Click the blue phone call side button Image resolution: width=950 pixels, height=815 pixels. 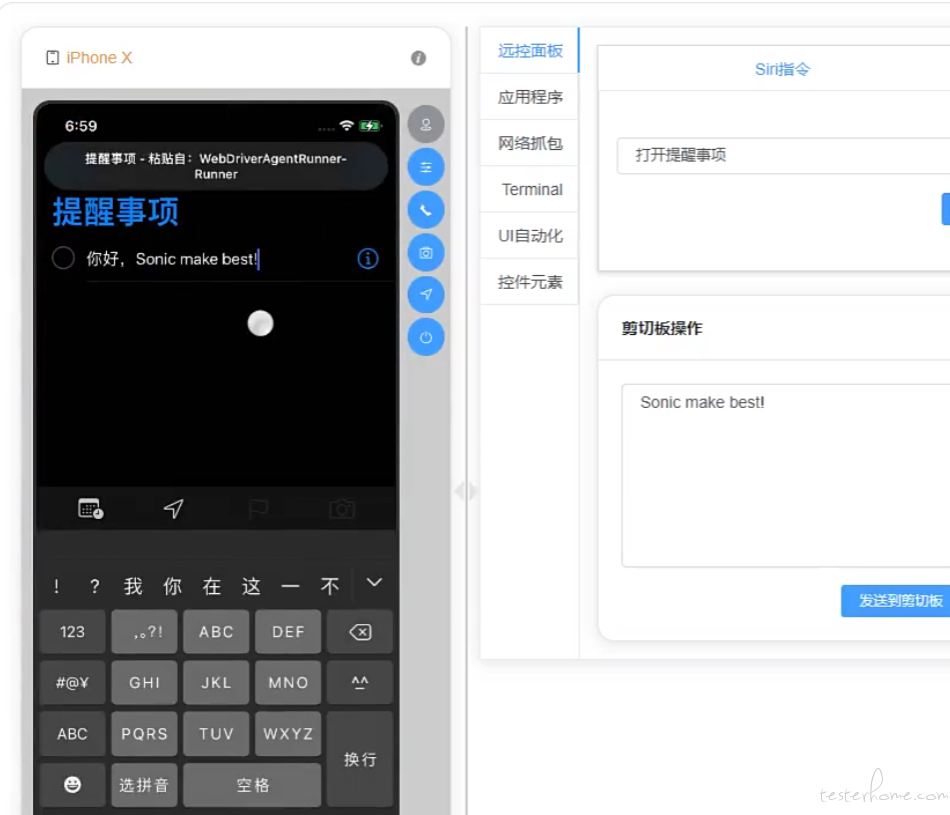click(x=426, y=210)
